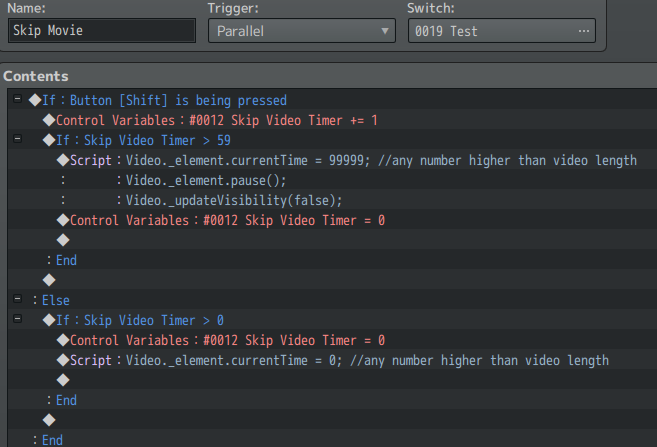The height and width of the screenshot is (447, 657).
Task: Collapse the Else branch
Action: pyautogui.click(x=19, y=300)
